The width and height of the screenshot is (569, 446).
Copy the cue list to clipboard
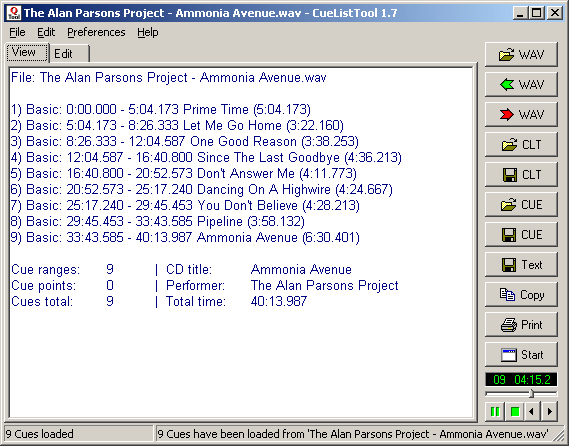tap(521, 295)
